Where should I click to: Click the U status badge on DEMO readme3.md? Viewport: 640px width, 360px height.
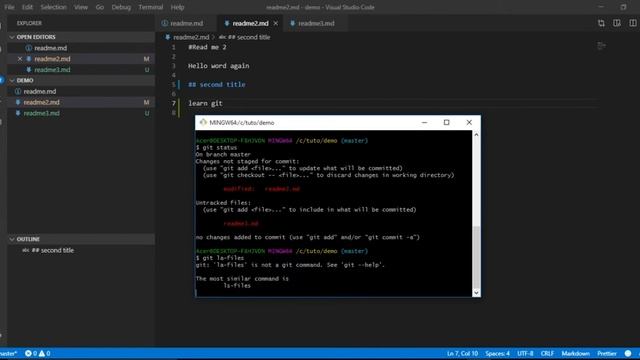point(147,113)
